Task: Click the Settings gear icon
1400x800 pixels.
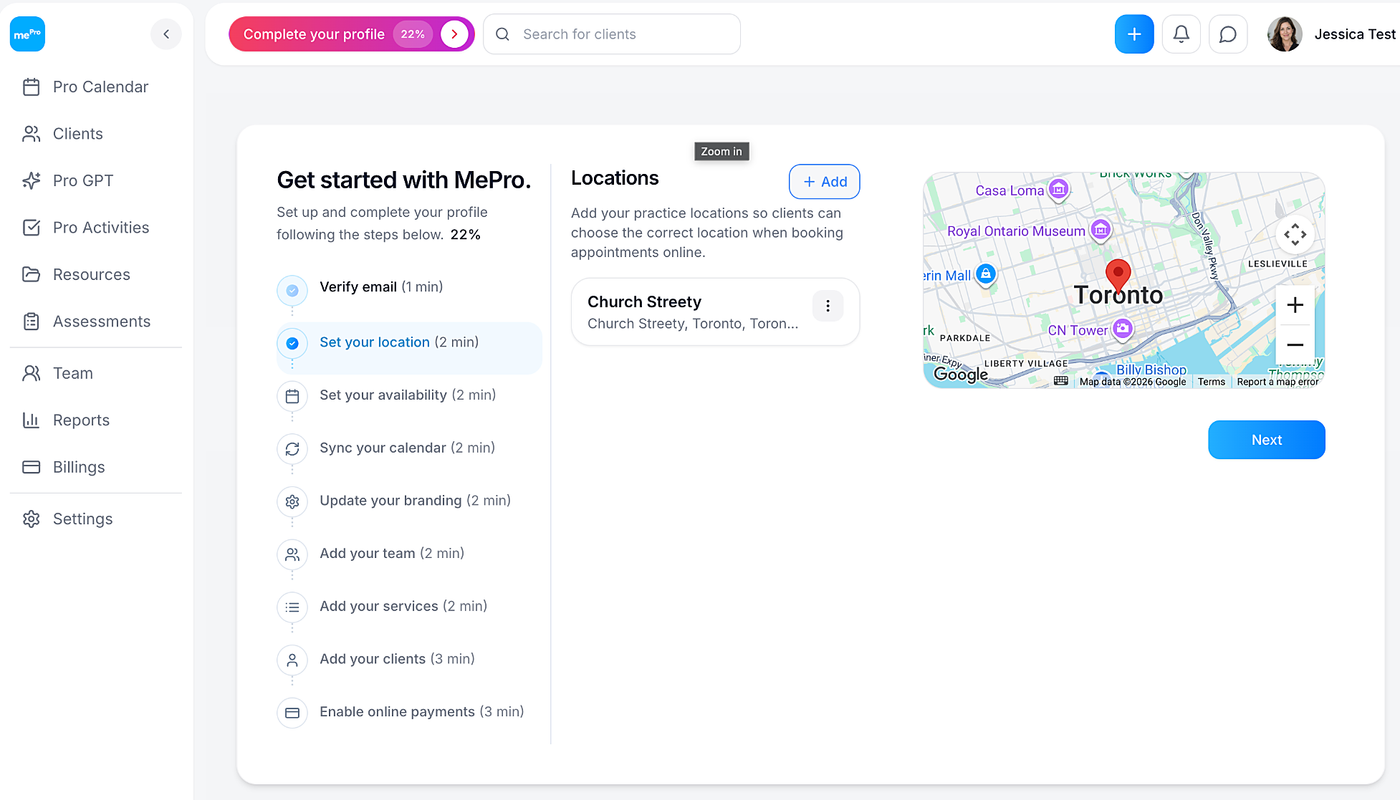Action: [x=31, y=519]
